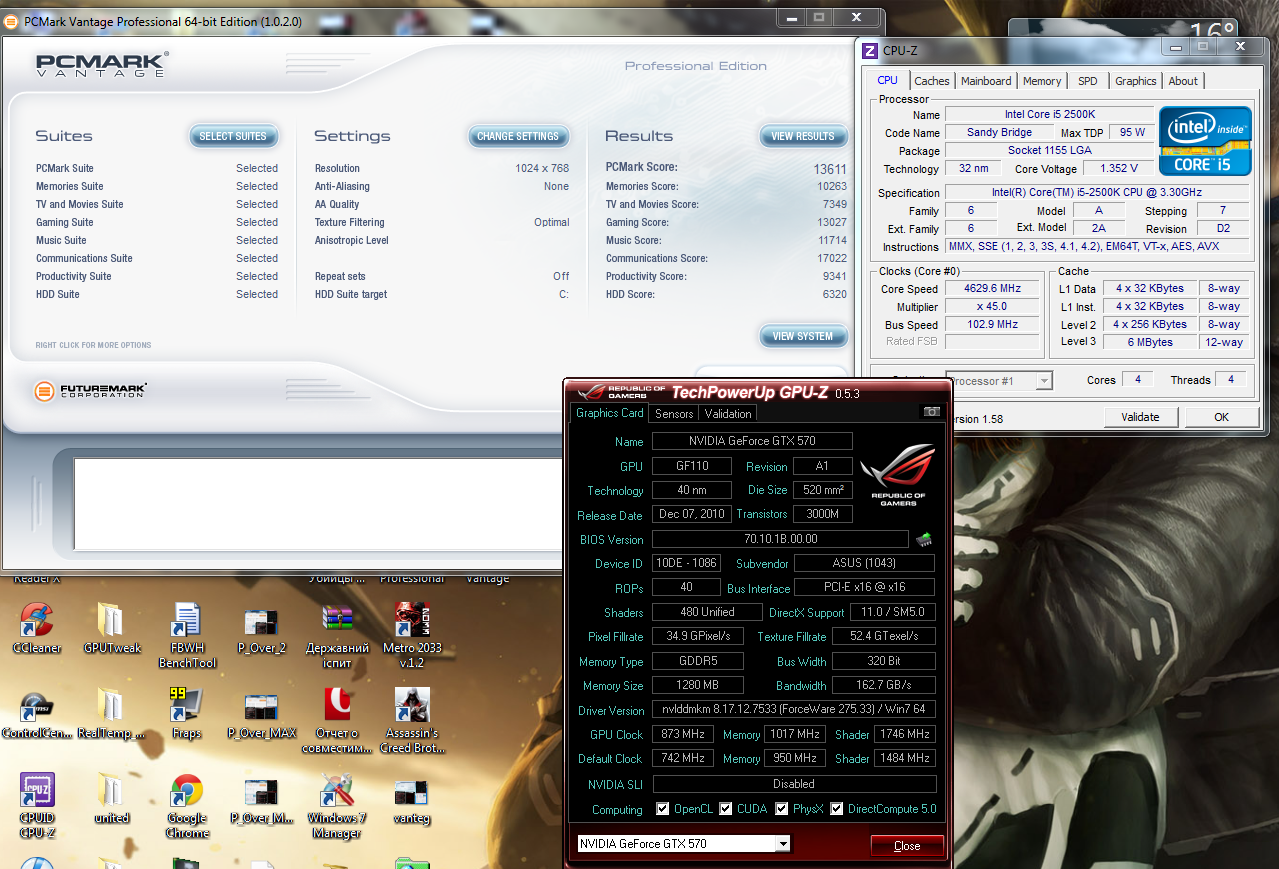Viewport: 1279px width, 869px height.
Task: Toggle the CUDA checkbox in GPU-Z
Action: [726, 809]
